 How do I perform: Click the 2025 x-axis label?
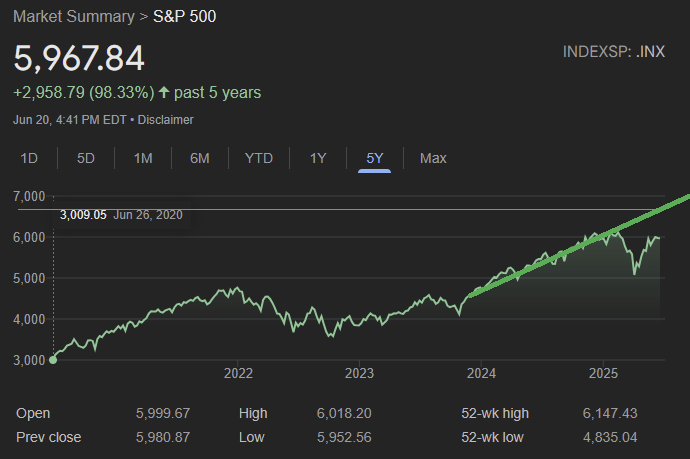coord(603,373)
